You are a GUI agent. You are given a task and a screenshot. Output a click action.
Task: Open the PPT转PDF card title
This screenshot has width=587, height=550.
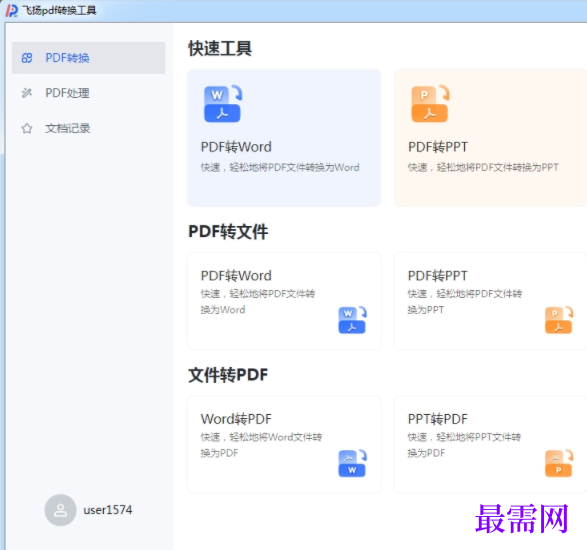[x=438, y=419]
